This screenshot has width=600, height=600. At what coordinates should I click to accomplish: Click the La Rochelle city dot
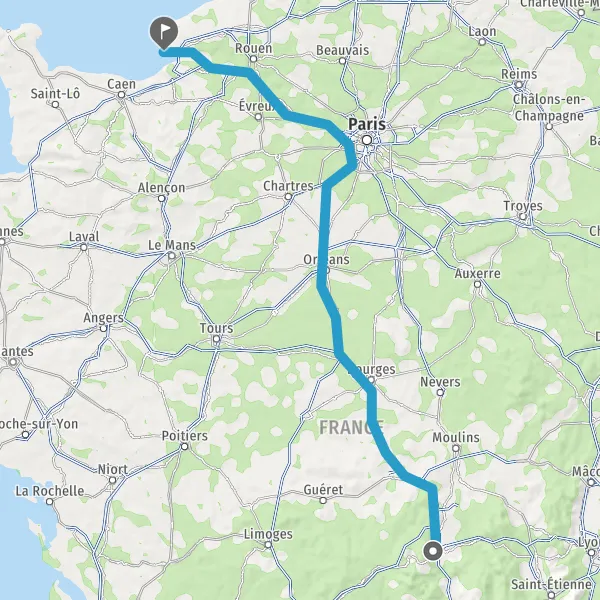(49, 501)
